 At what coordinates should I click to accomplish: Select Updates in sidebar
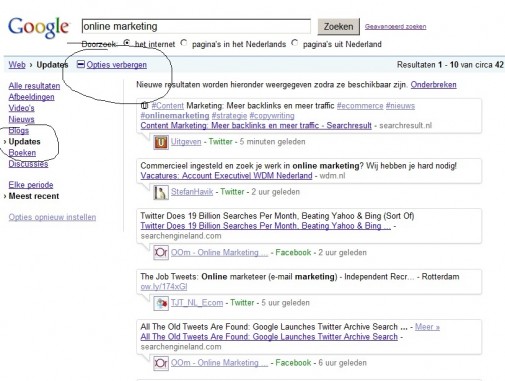(24, 142)
